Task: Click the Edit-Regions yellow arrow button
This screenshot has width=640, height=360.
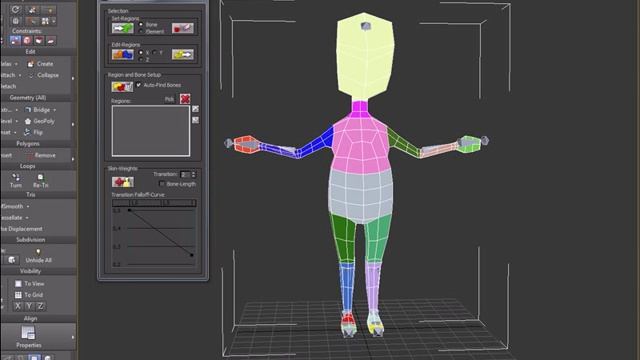Action: tap(182, 54)
